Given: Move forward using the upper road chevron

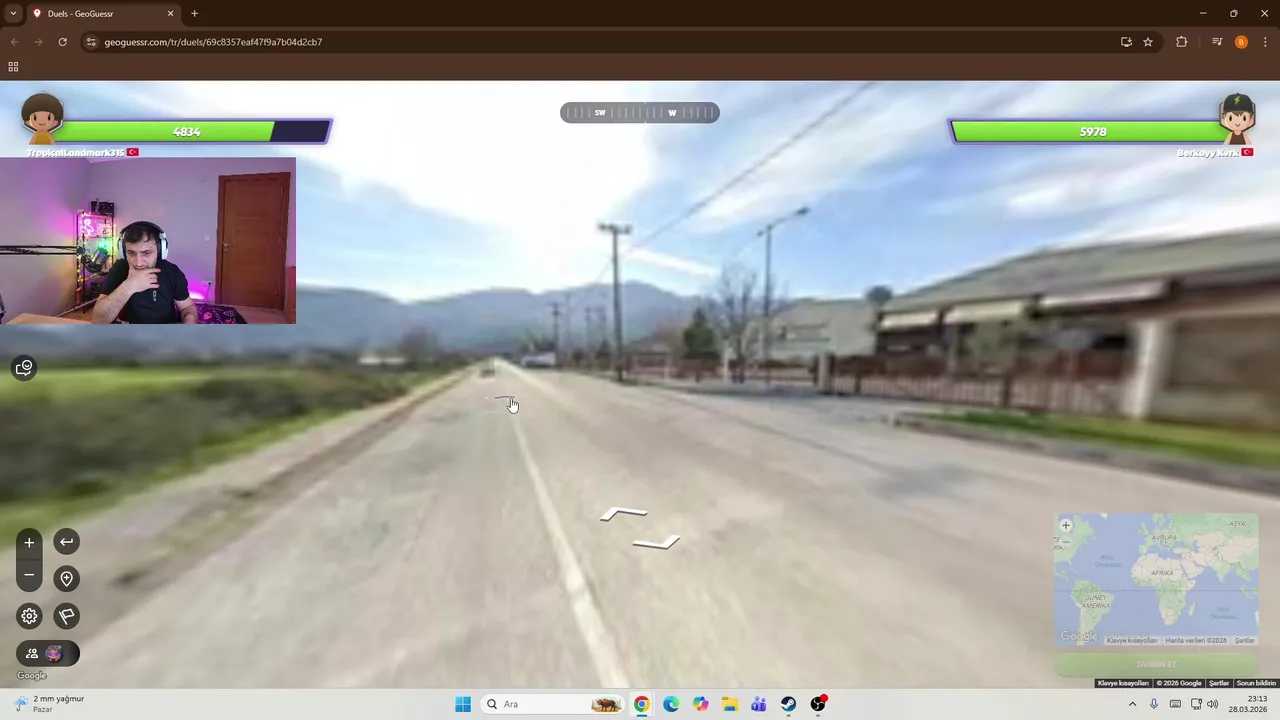Looking at the screenshot, I should [x=623, y=515].
